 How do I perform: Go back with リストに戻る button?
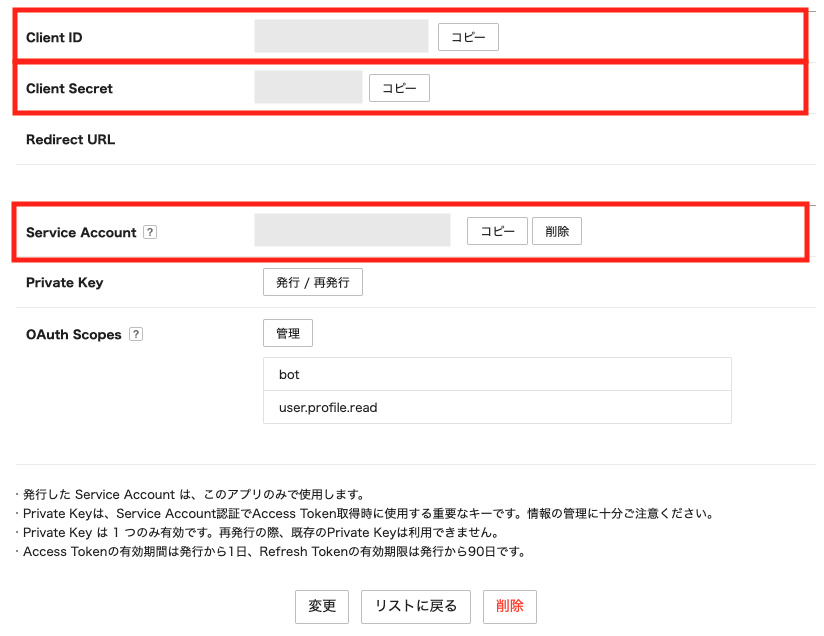pos(415,606)
